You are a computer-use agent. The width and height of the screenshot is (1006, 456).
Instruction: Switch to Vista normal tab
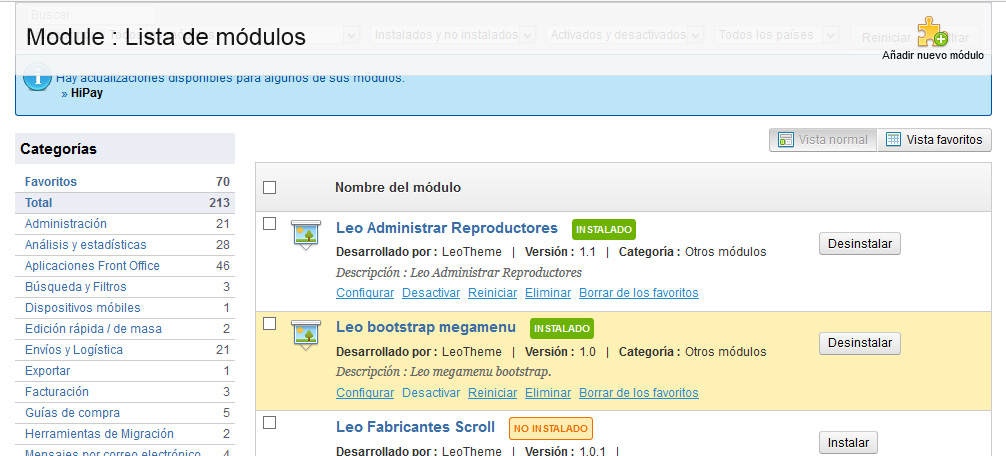pos(823,140)
